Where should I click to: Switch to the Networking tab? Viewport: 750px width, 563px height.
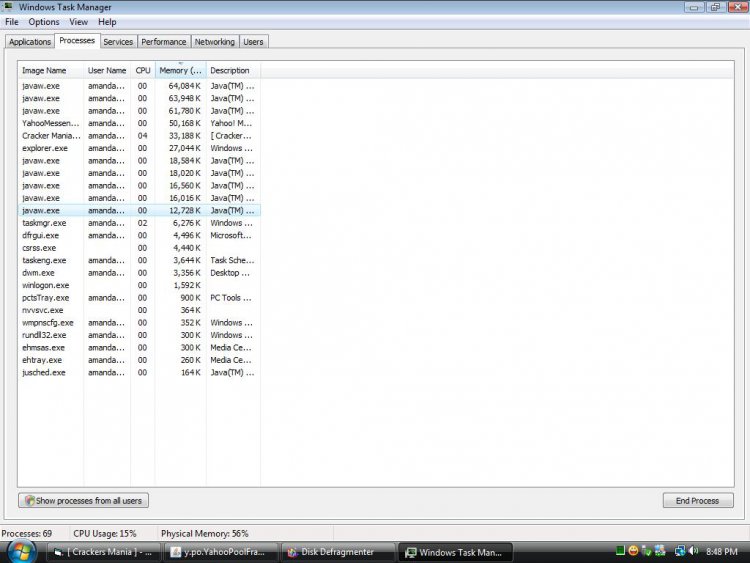tap(215, 42)
